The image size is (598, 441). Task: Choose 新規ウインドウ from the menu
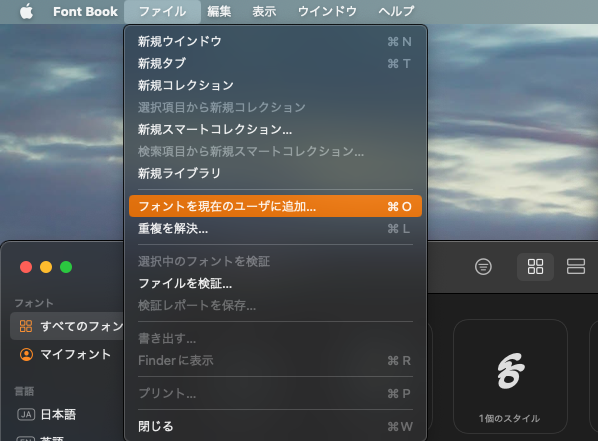click(x=275, y=41)
